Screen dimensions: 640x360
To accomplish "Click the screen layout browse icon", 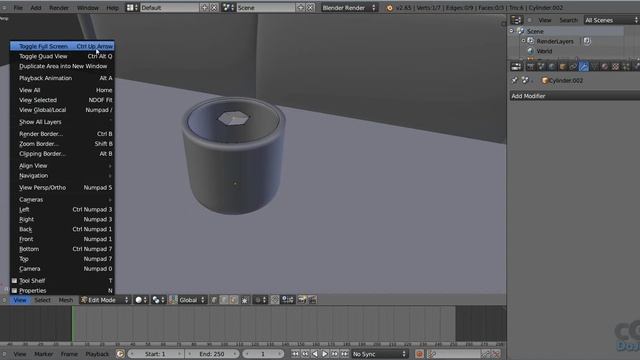I will coord(131,7).
